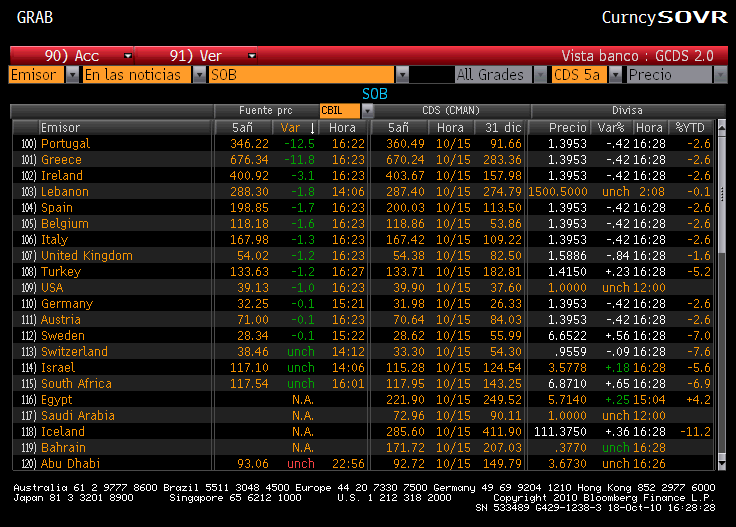This screenshot has height=527, width=736.
Task: Expand the Emisor dropdown arrow
Action: (72, 75)
